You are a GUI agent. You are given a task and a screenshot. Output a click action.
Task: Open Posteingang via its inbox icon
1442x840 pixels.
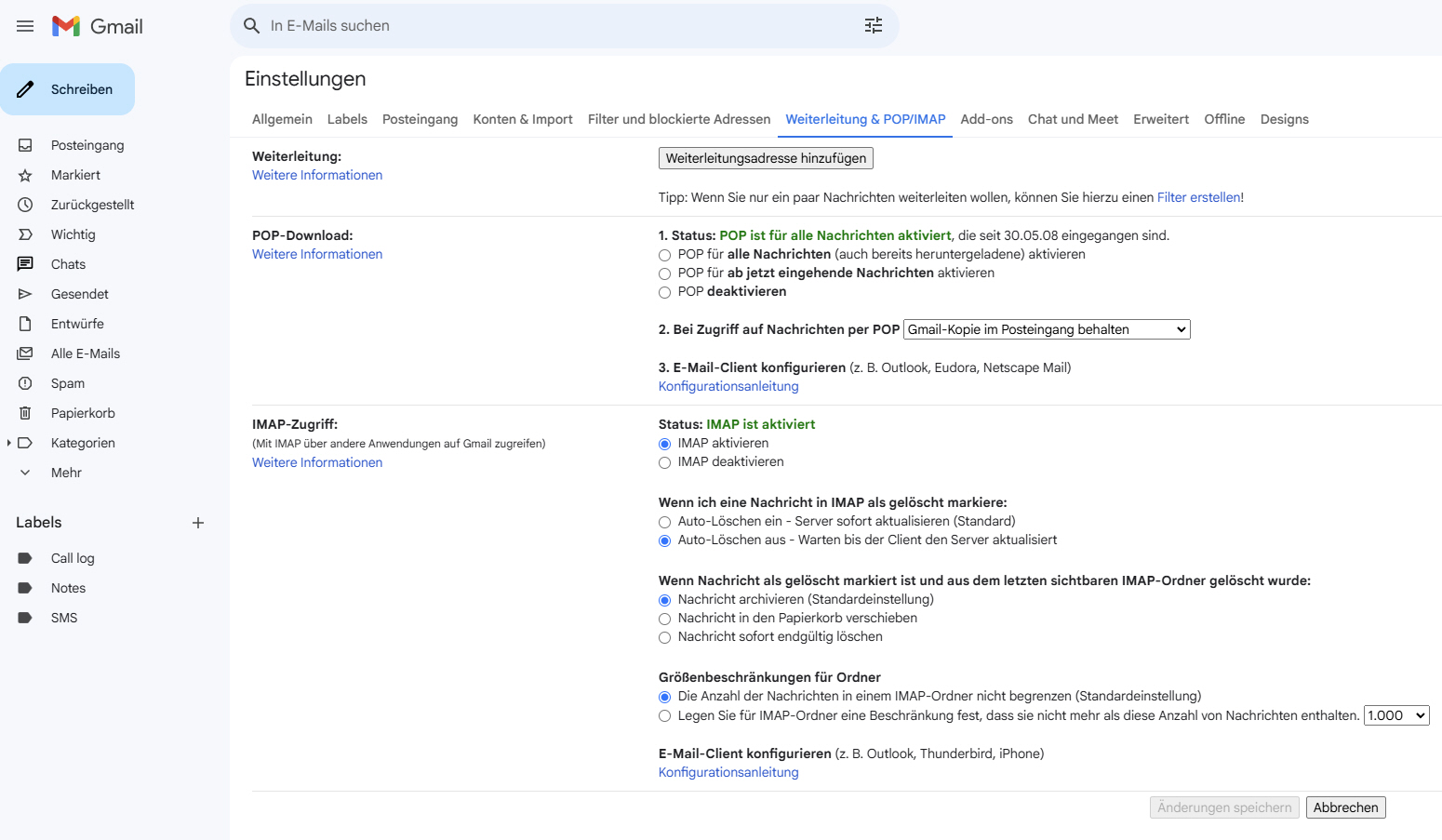25,145
